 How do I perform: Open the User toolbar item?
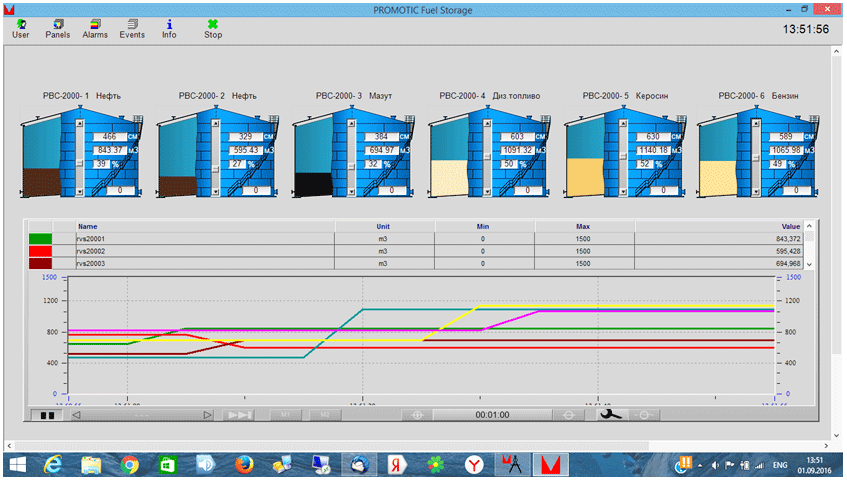(x=20, y=27)
